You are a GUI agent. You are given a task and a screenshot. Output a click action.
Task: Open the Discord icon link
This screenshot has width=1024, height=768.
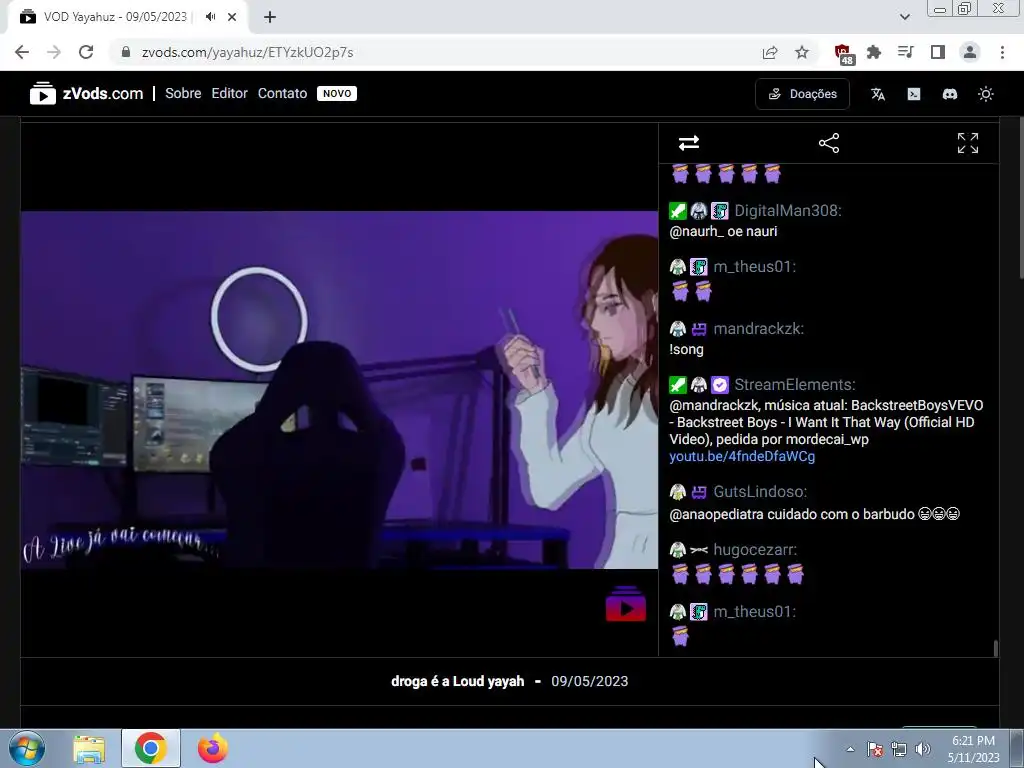point(950,94)
